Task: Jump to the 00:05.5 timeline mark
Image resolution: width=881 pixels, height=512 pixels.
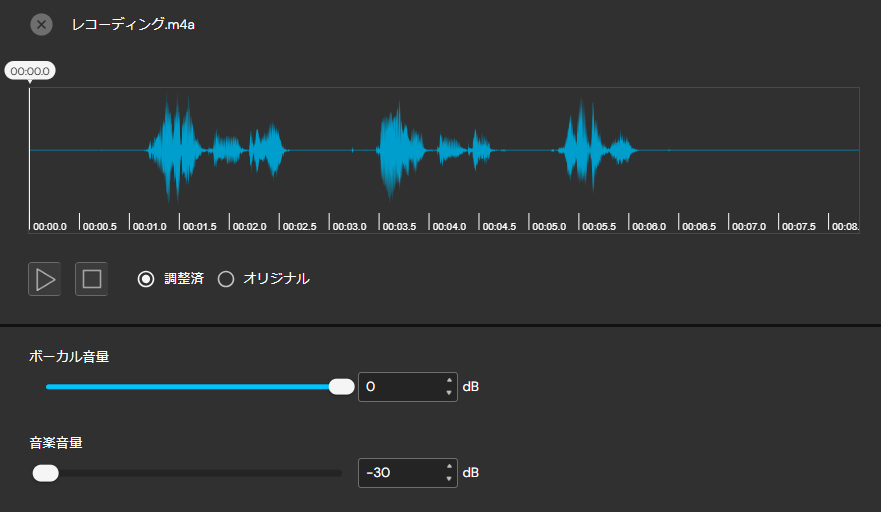Action: coord(599,226)
